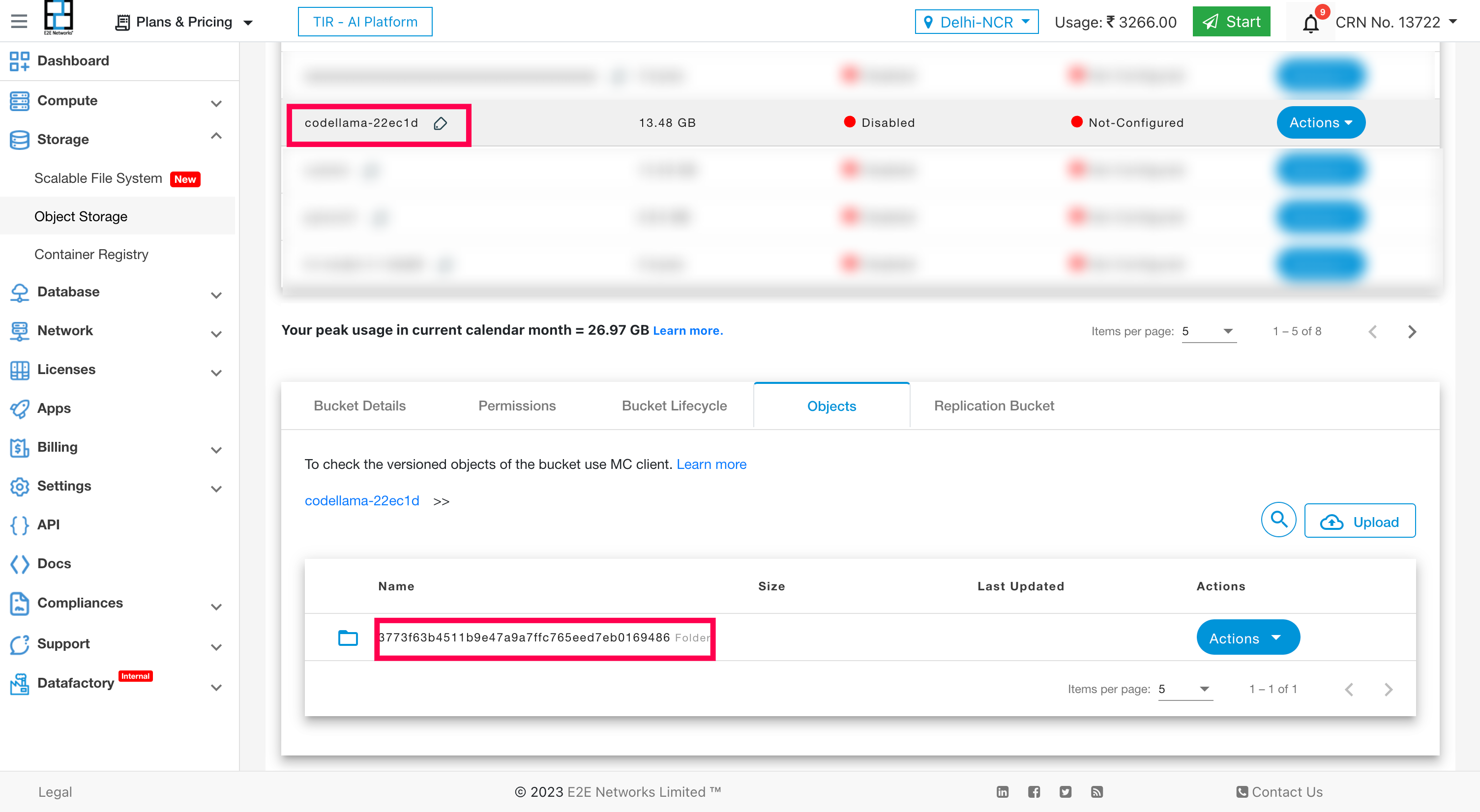Click the Licenses icon in sidebar
Screen dimensions: 1480x812
pyautogui.click(x=20, y=370)
